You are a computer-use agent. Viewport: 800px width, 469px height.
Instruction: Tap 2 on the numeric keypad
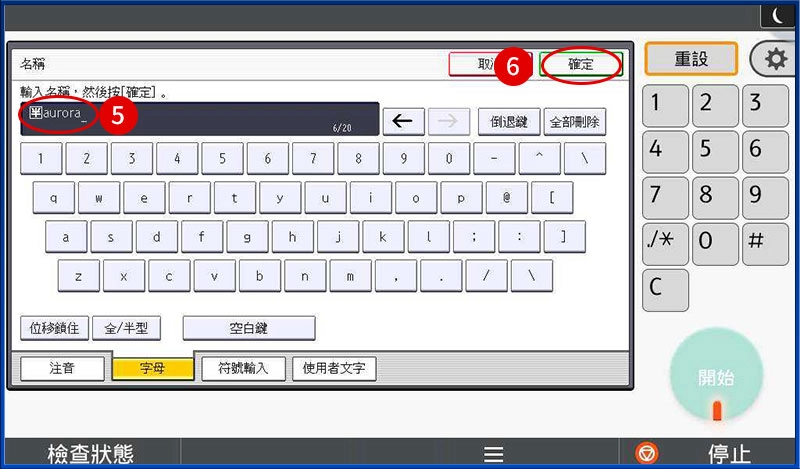(715, 106)
